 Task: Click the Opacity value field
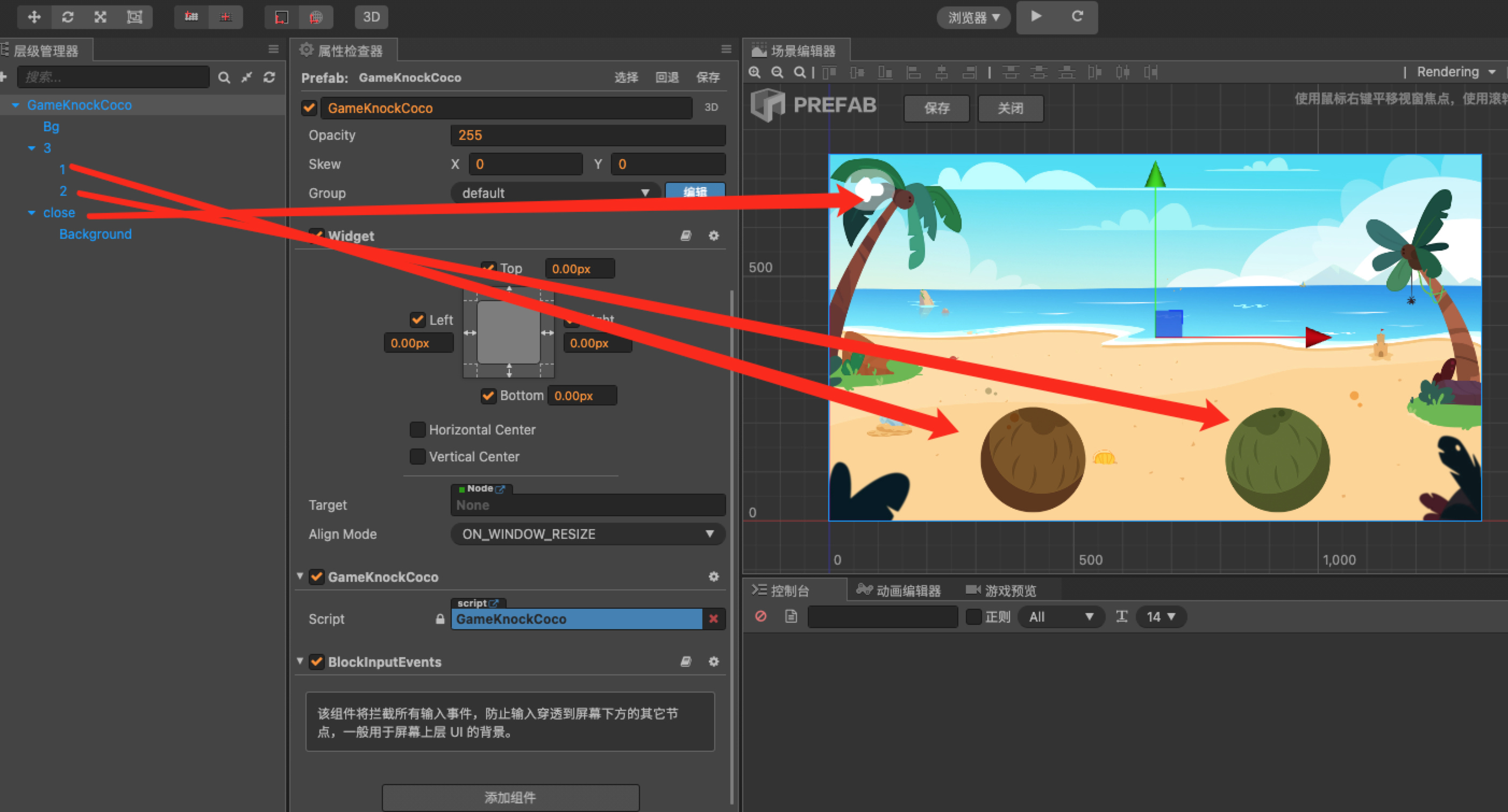tap(587, 135)
